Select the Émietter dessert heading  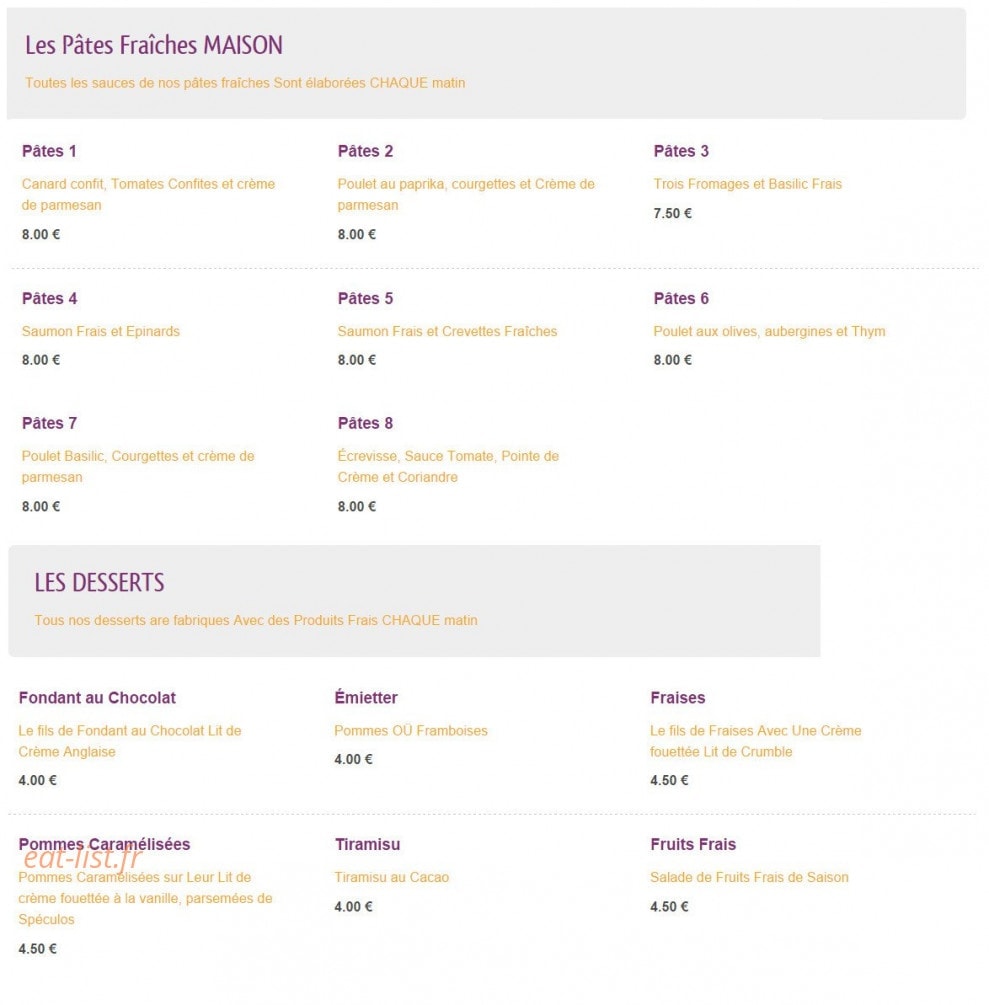(366, 698)
